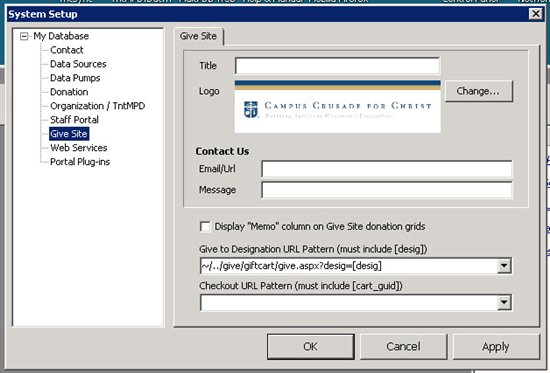Open Web Services settings

tap(79, 148)
